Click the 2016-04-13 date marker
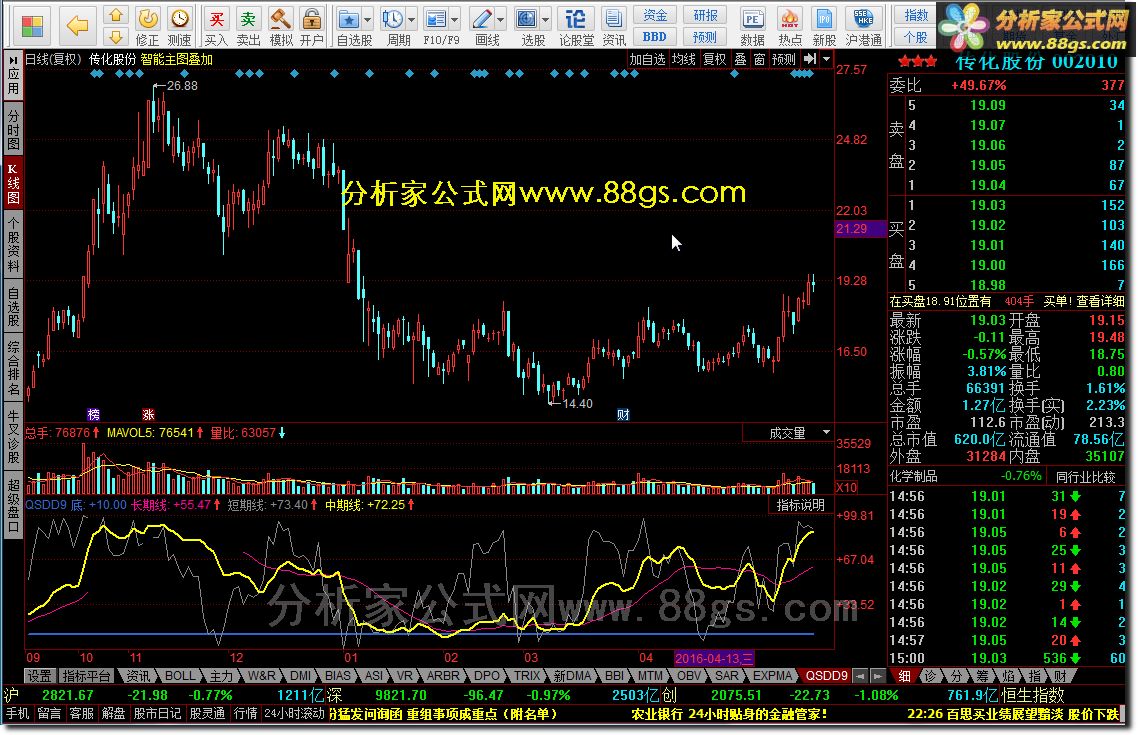This screenshot has width=1138, height=735. coord(714,658)
